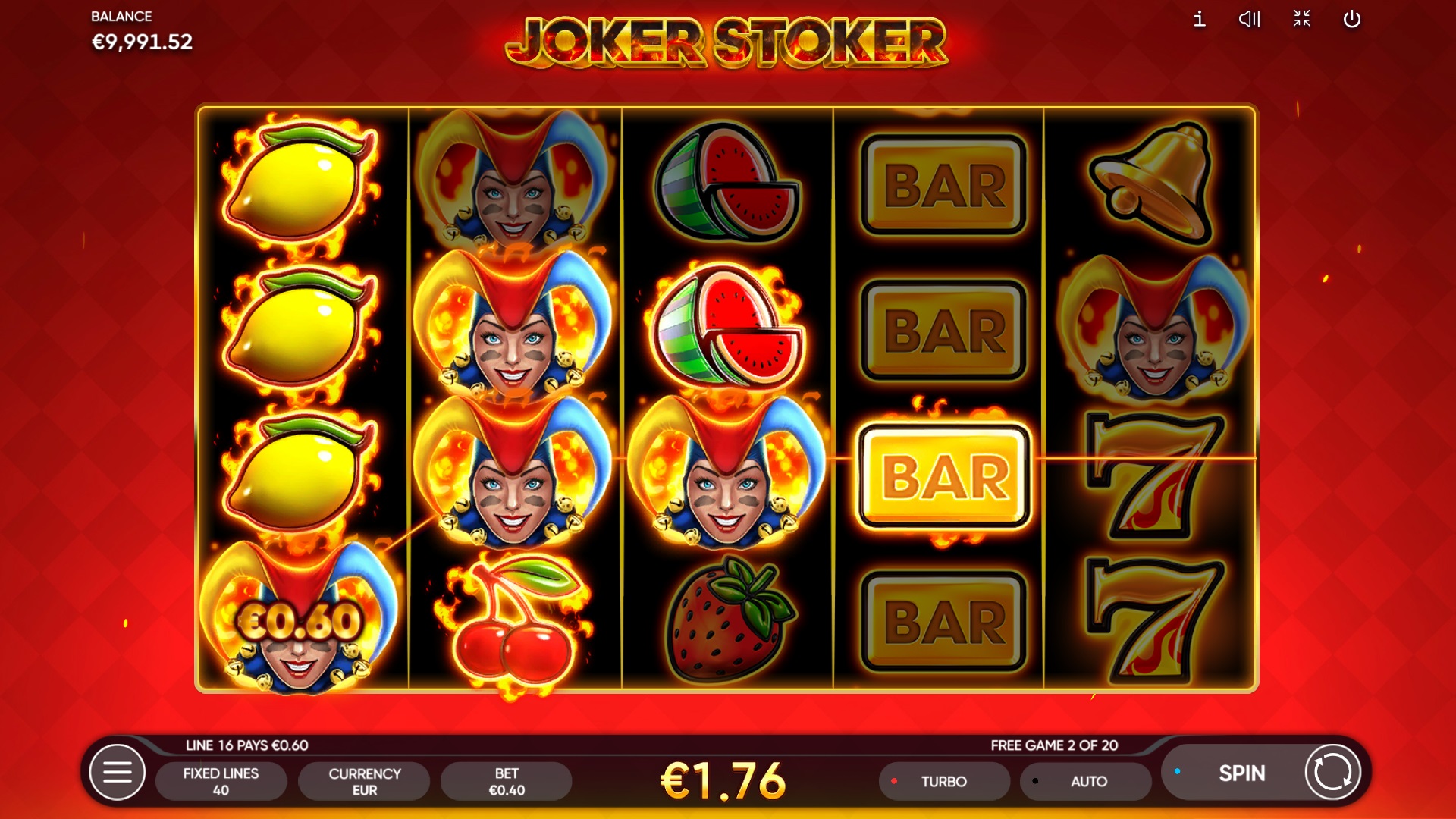Viewport: 1456px width, 819px height.
Task: Mute the game sound
Action: 1249,19
